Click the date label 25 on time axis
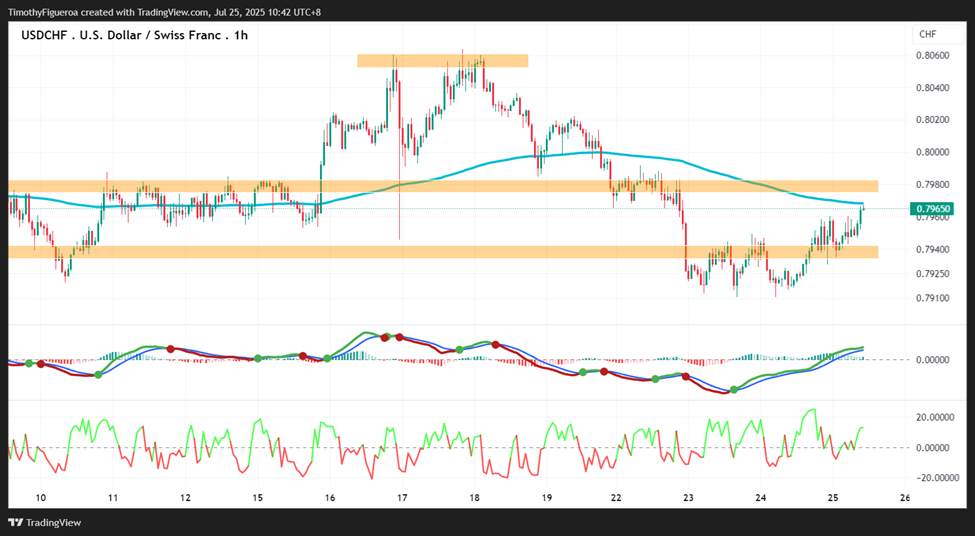Viewport: 975px width, 536px height. coord(833,498)
